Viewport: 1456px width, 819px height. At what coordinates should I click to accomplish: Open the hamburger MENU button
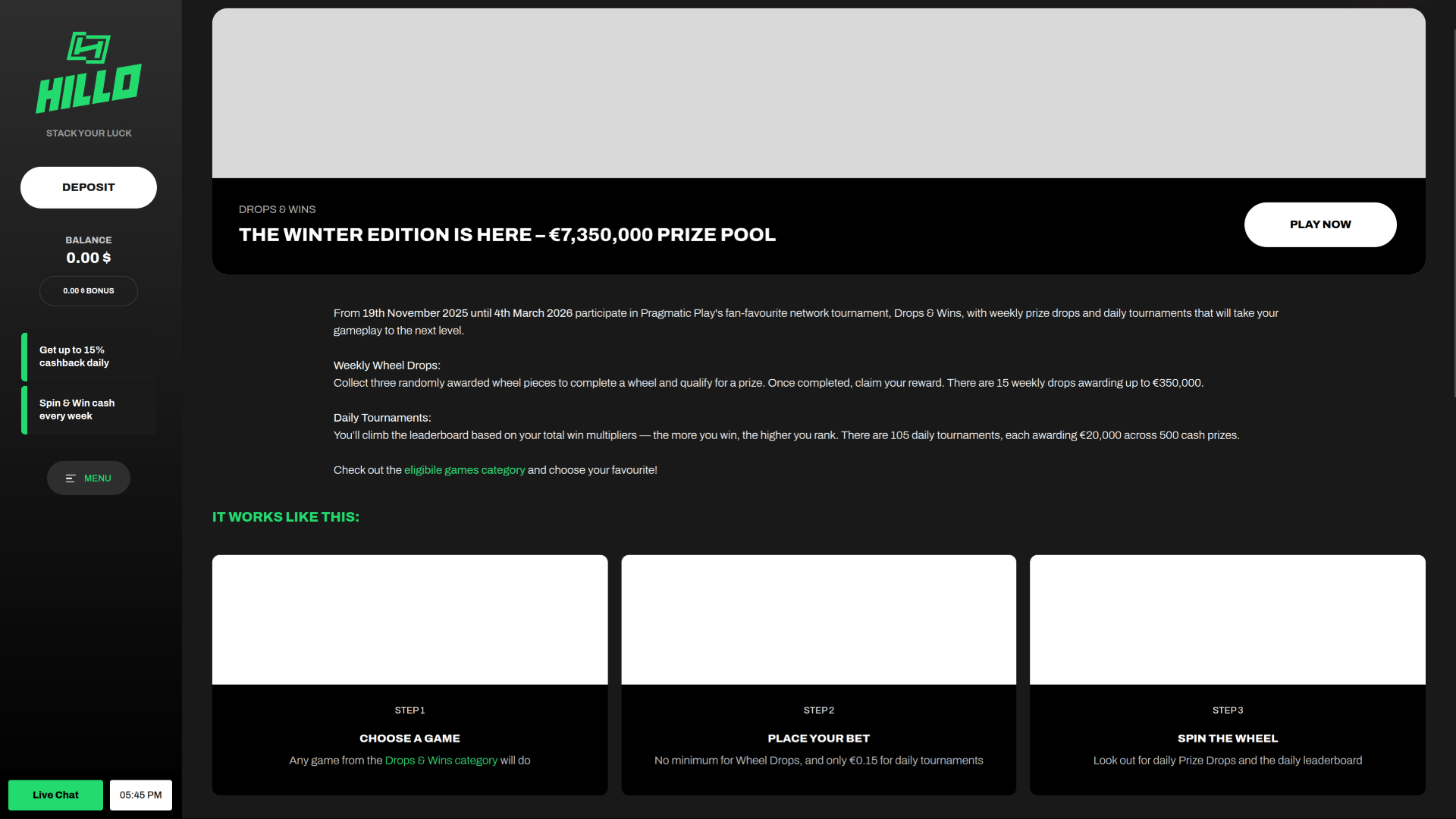pyautogui.click(x=89, y=479)
